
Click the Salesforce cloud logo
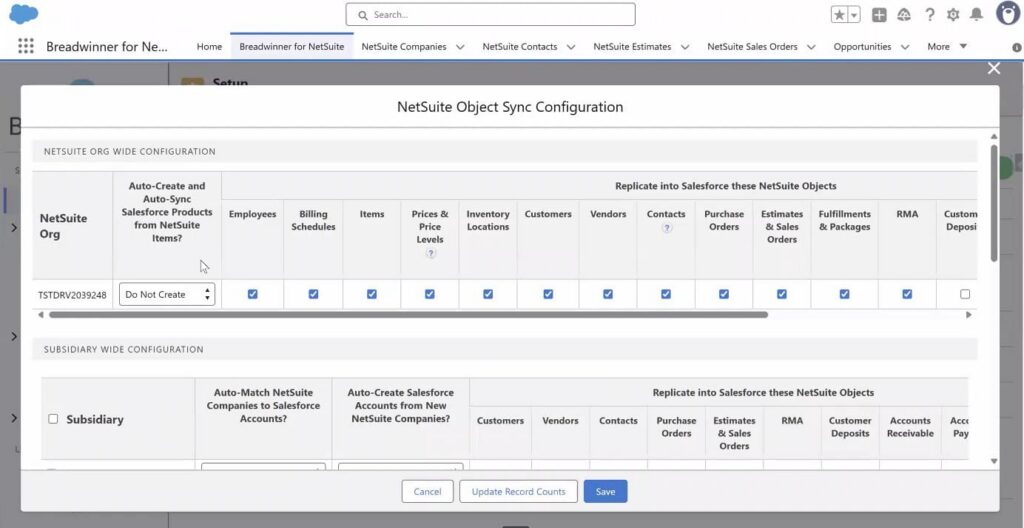click(24, 14)
